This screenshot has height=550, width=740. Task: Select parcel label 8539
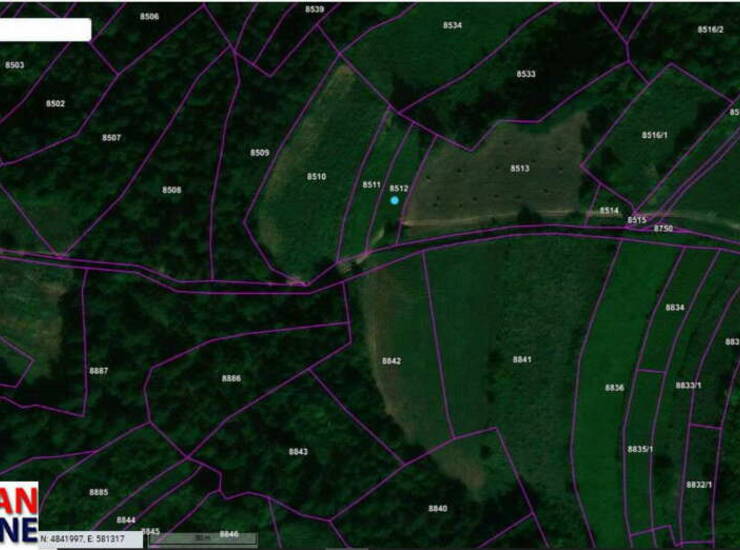(314, 9)
